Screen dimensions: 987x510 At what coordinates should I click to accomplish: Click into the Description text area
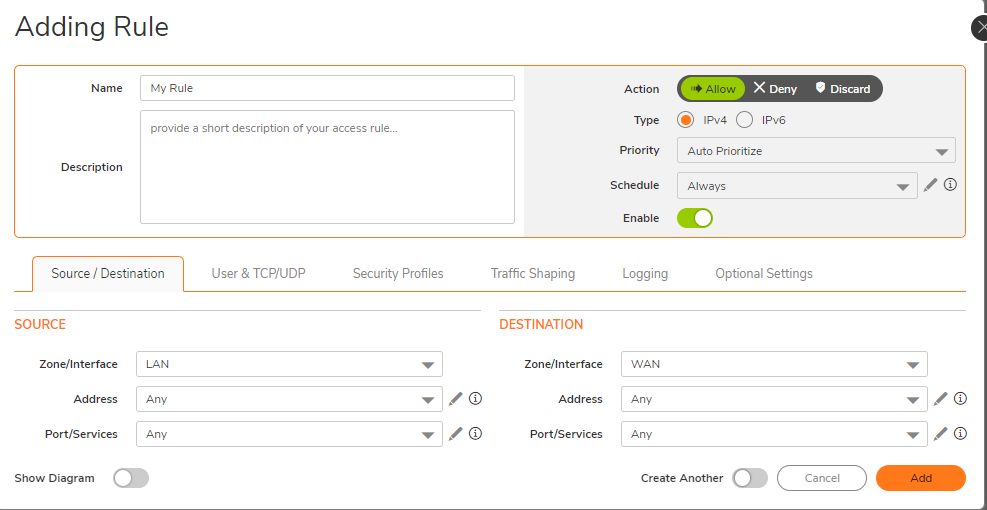(x=327, y=167)
